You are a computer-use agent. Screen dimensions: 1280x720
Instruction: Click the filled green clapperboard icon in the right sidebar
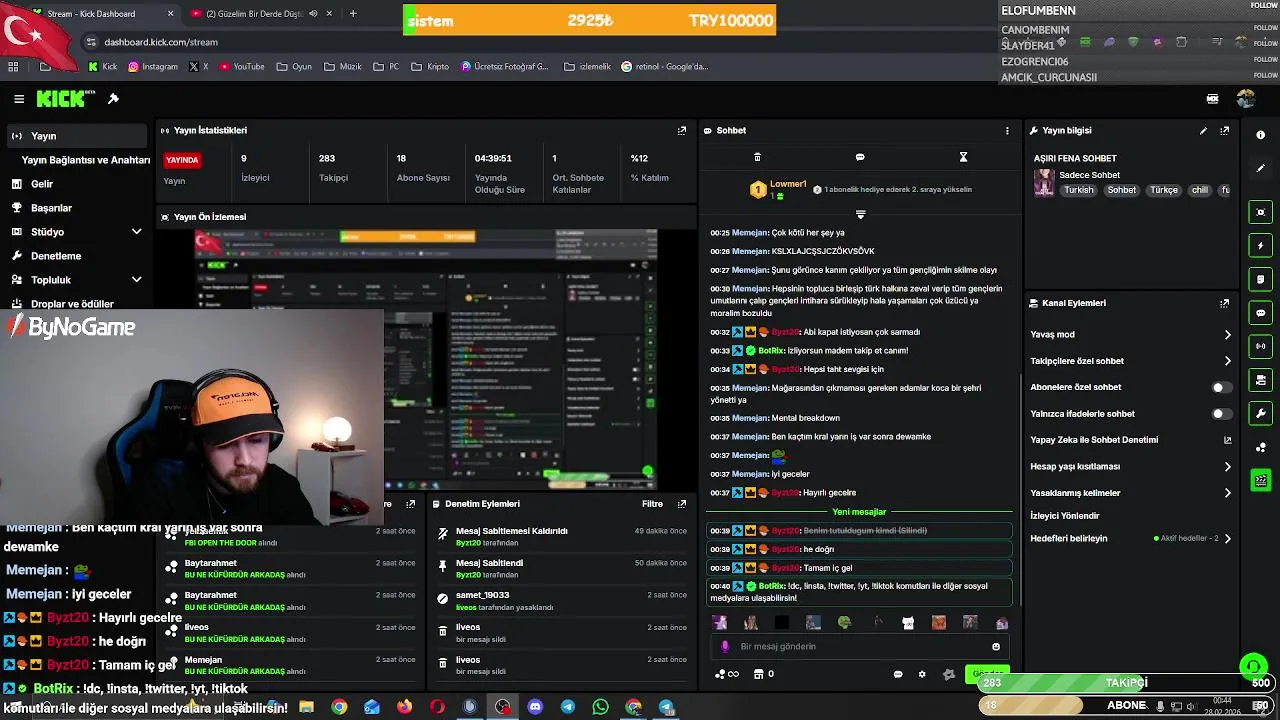coord(1260,481)
